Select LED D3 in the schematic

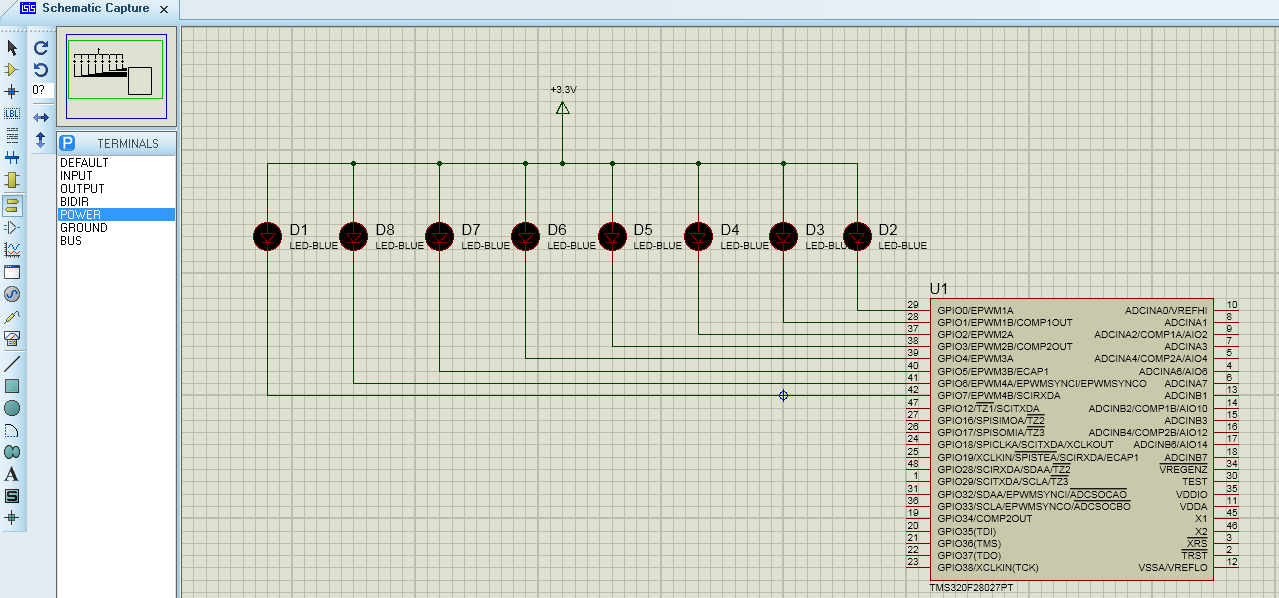click(x=784, y=236)
